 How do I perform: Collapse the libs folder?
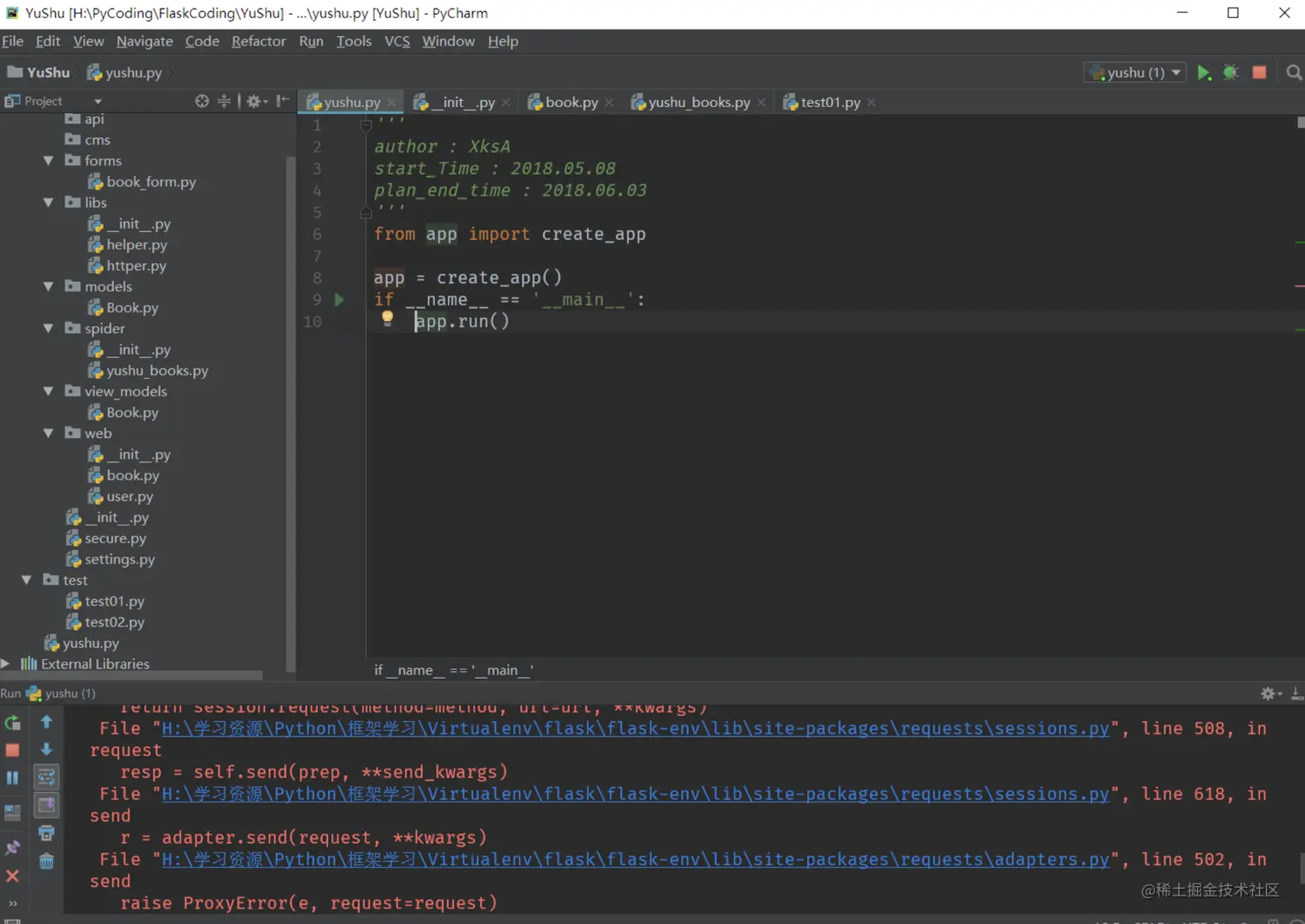point(48,203)
